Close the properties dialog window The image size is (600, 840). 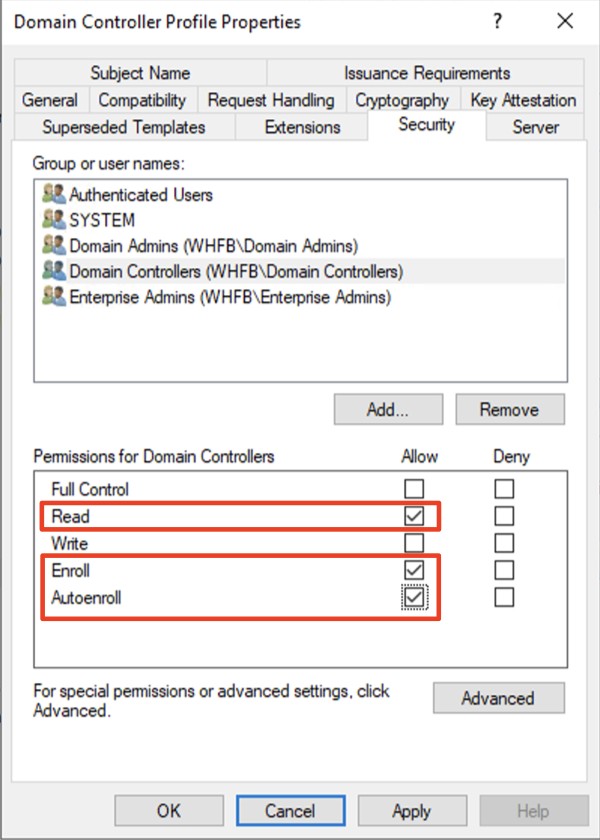(565, 21)
